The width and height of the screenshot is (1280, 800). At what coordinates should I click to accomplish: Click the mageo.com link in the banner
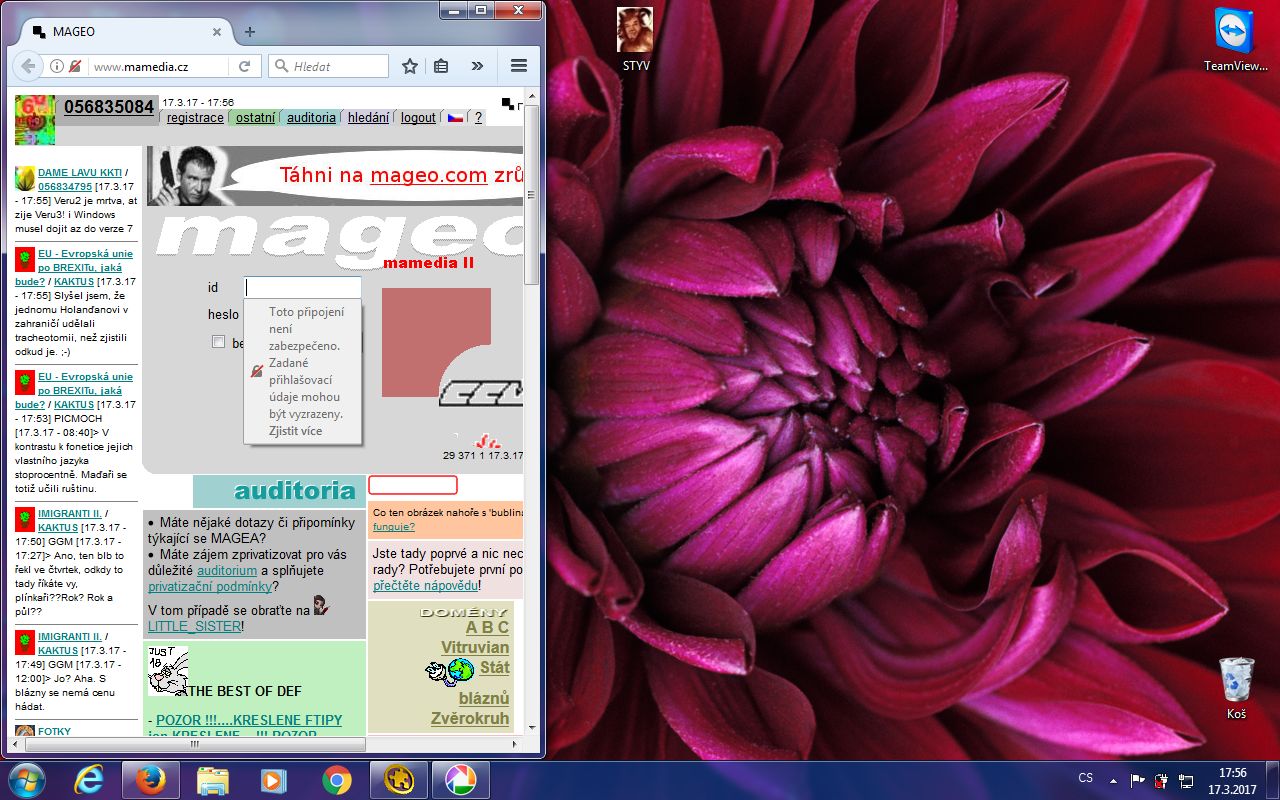428,175
